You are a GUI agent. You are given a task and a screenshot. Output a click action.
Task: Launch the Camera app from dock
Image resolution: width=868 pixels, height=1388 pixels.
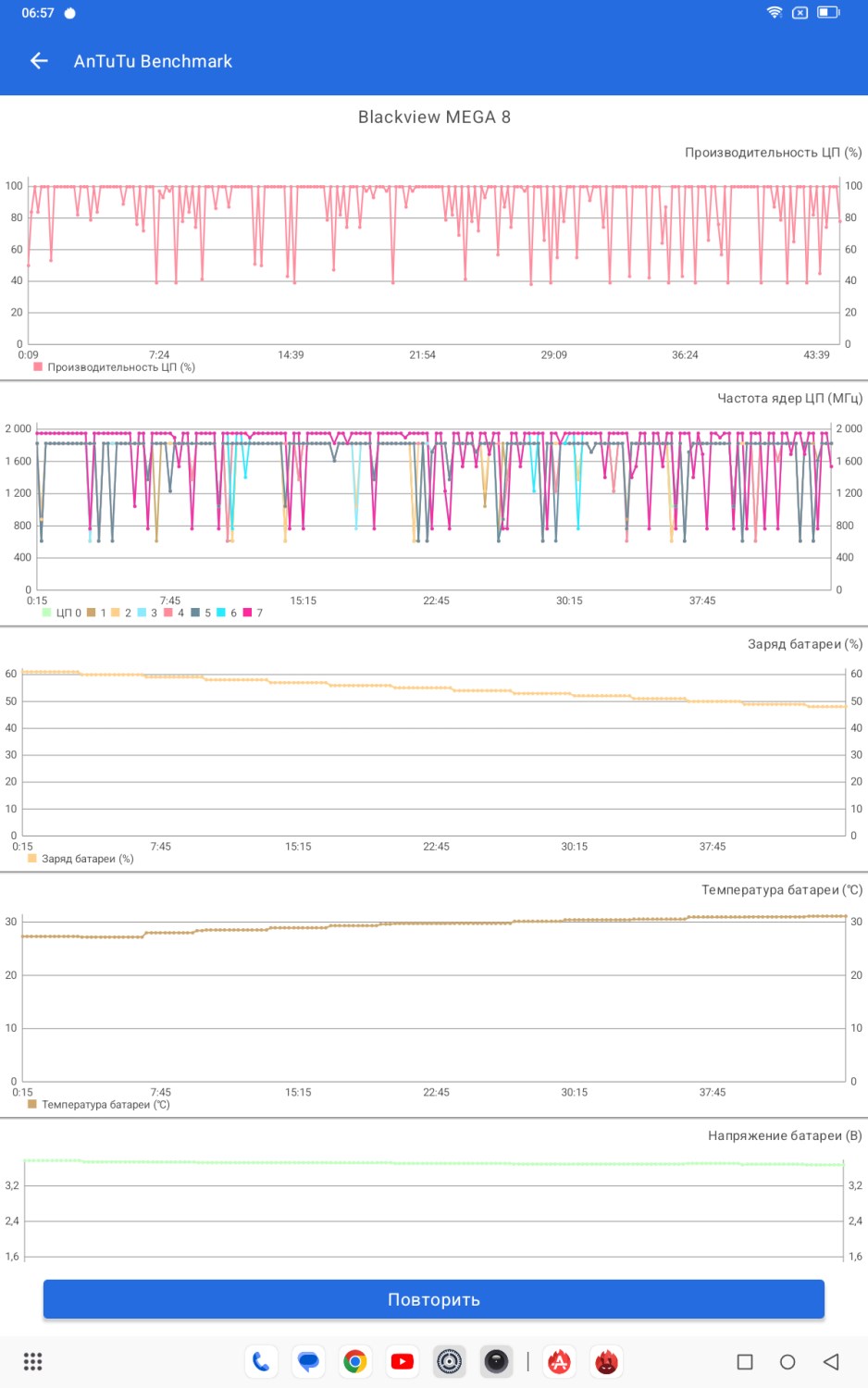point(497,1361)
